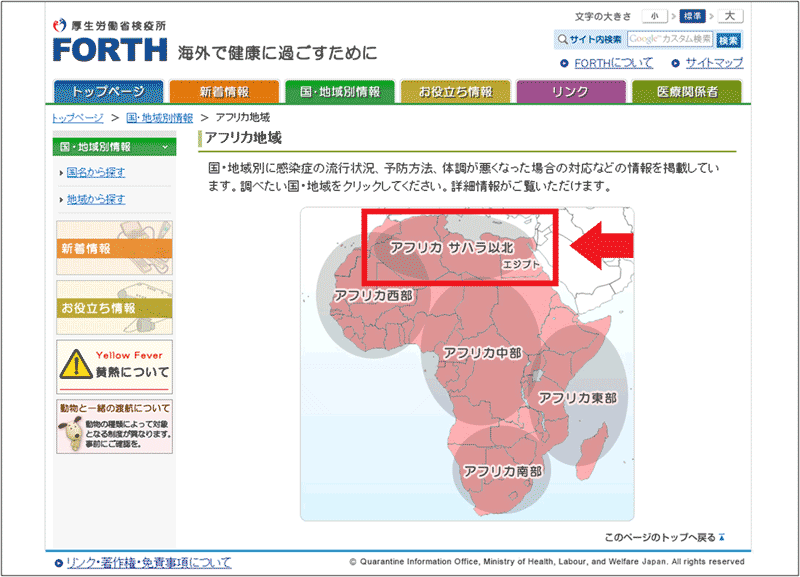
Task: Go to the トップページ tab
Action: click(108, 92)
